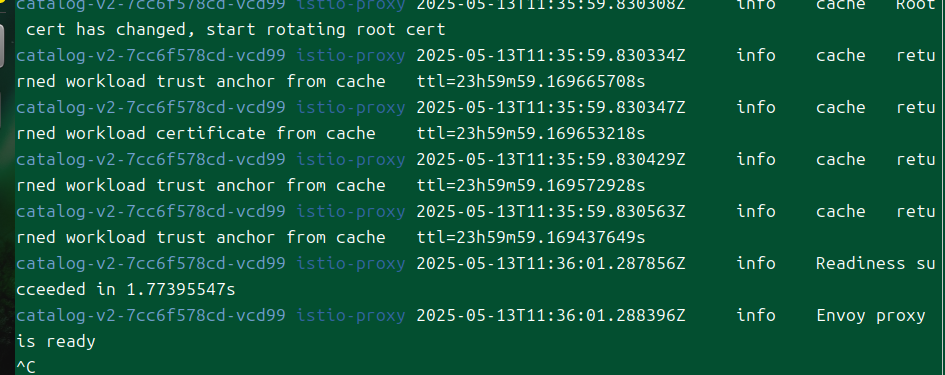Click timestamp 2025-05-13T11:36:01.288396Z
This screenshot has width=945, height=375.
coord(550,315)
